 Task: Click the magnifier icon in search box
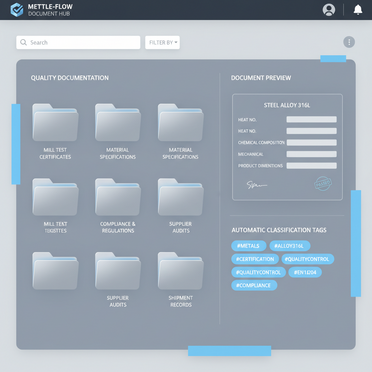23,42
